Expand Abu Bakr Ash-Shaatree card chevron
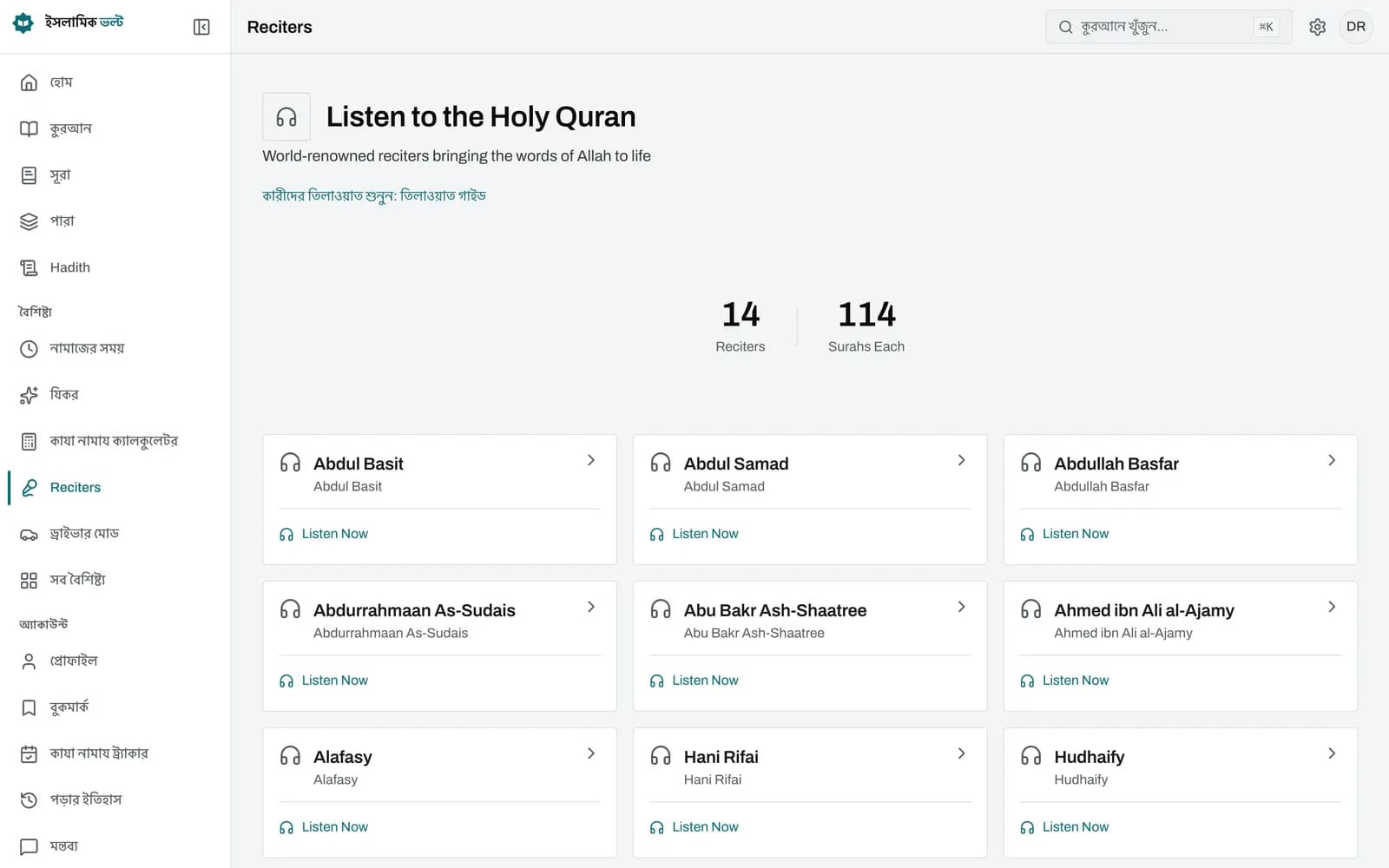This screenshot has width=1389, height=868. [x=961, y=607]
